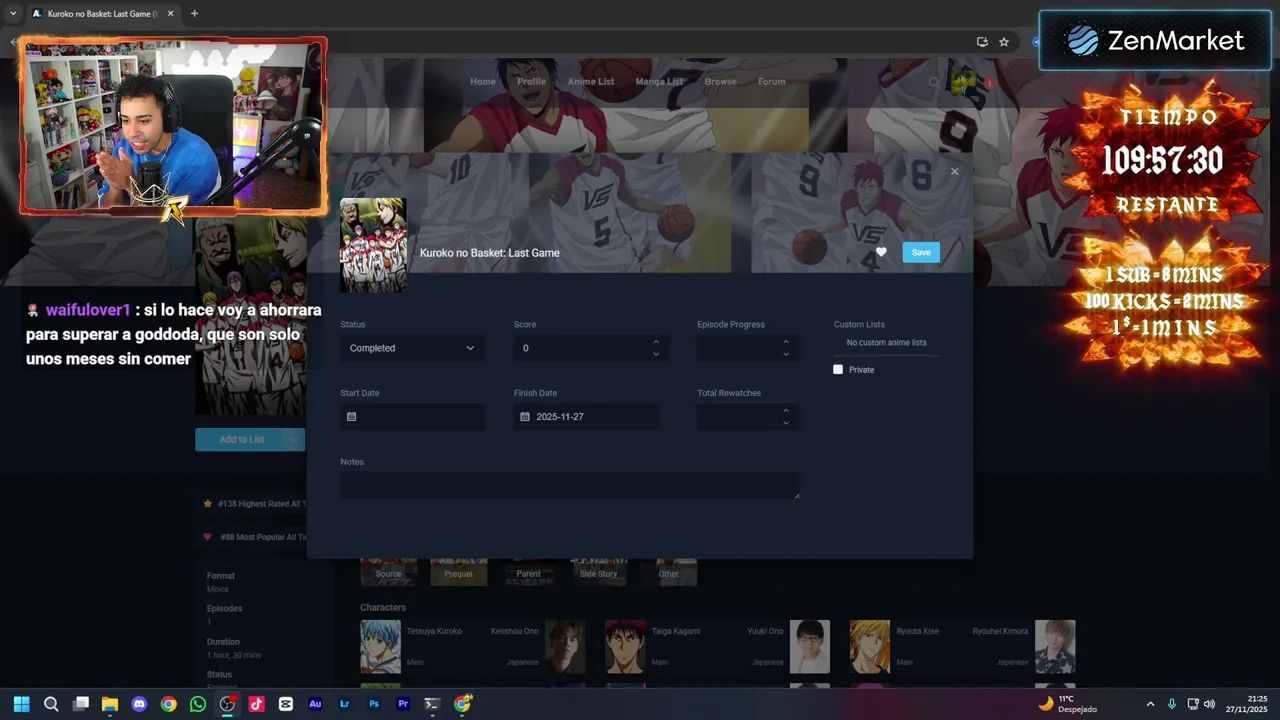Open WhatsApp from the taskbar
This screenshot has height=720, width=1280.
coord(197,704)
